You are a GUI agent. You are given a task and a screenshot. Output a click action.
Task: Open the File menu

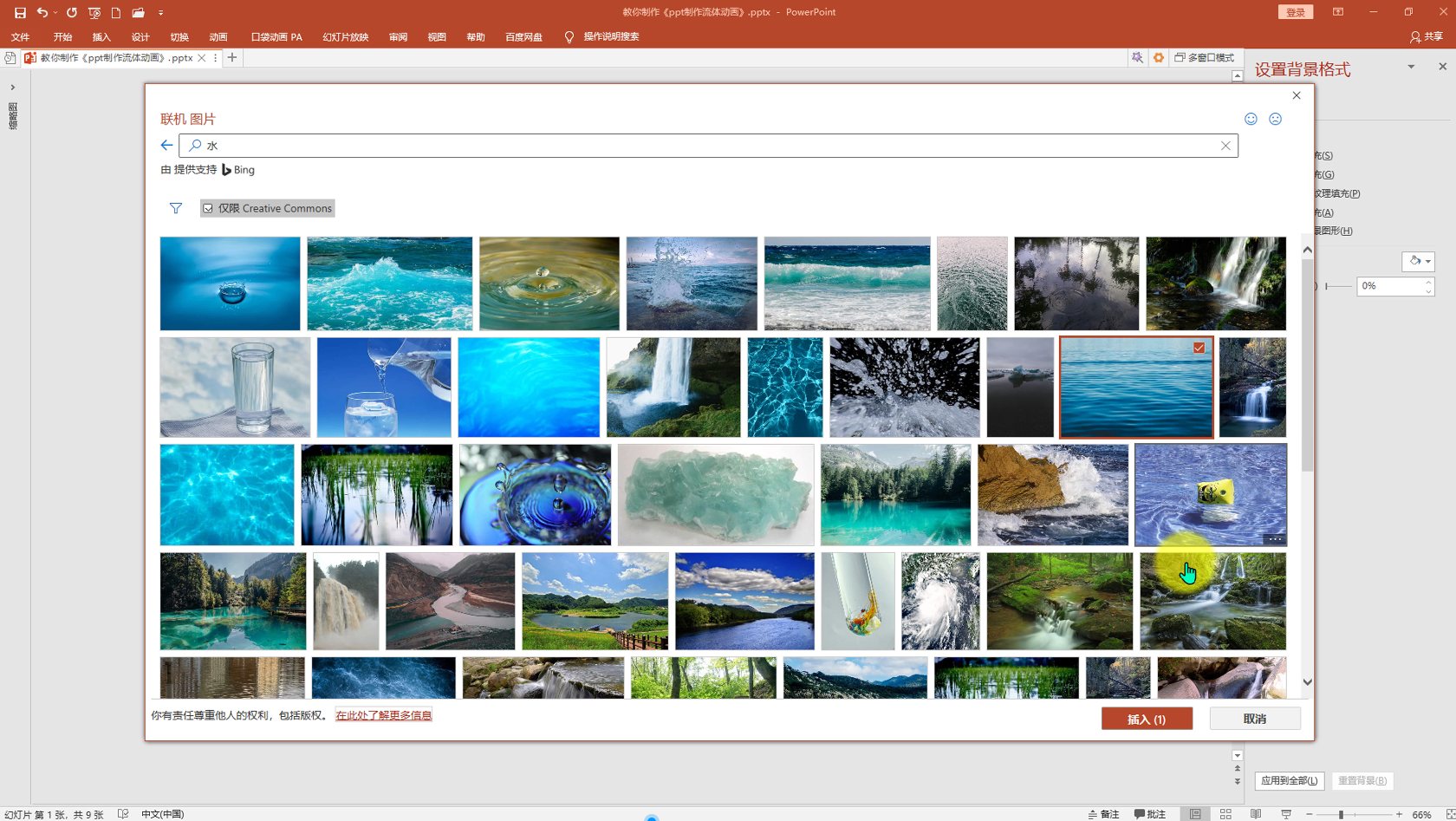(x=20, y=37)
